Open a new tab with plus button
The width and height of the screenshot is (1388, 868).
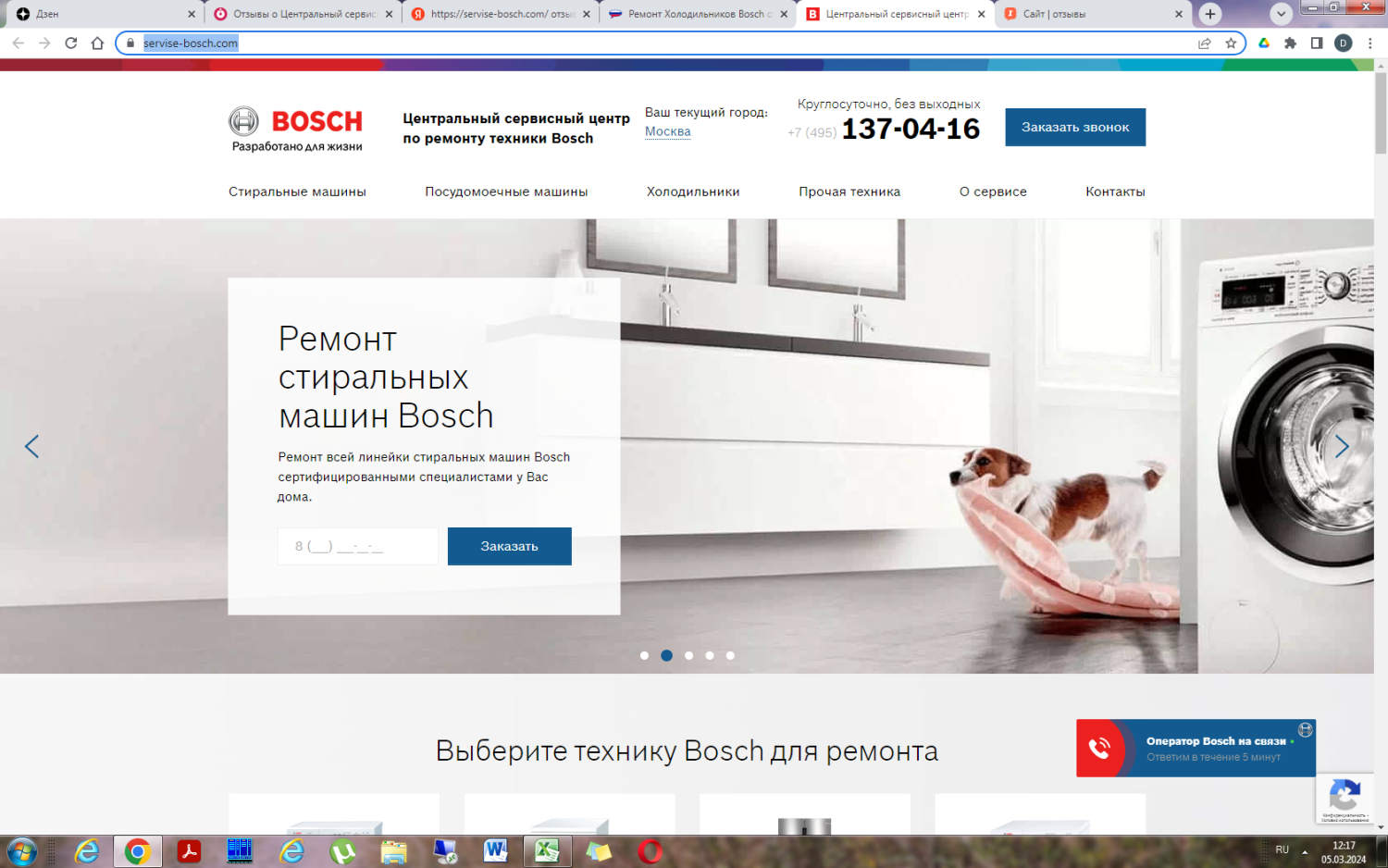(1210, 14)
